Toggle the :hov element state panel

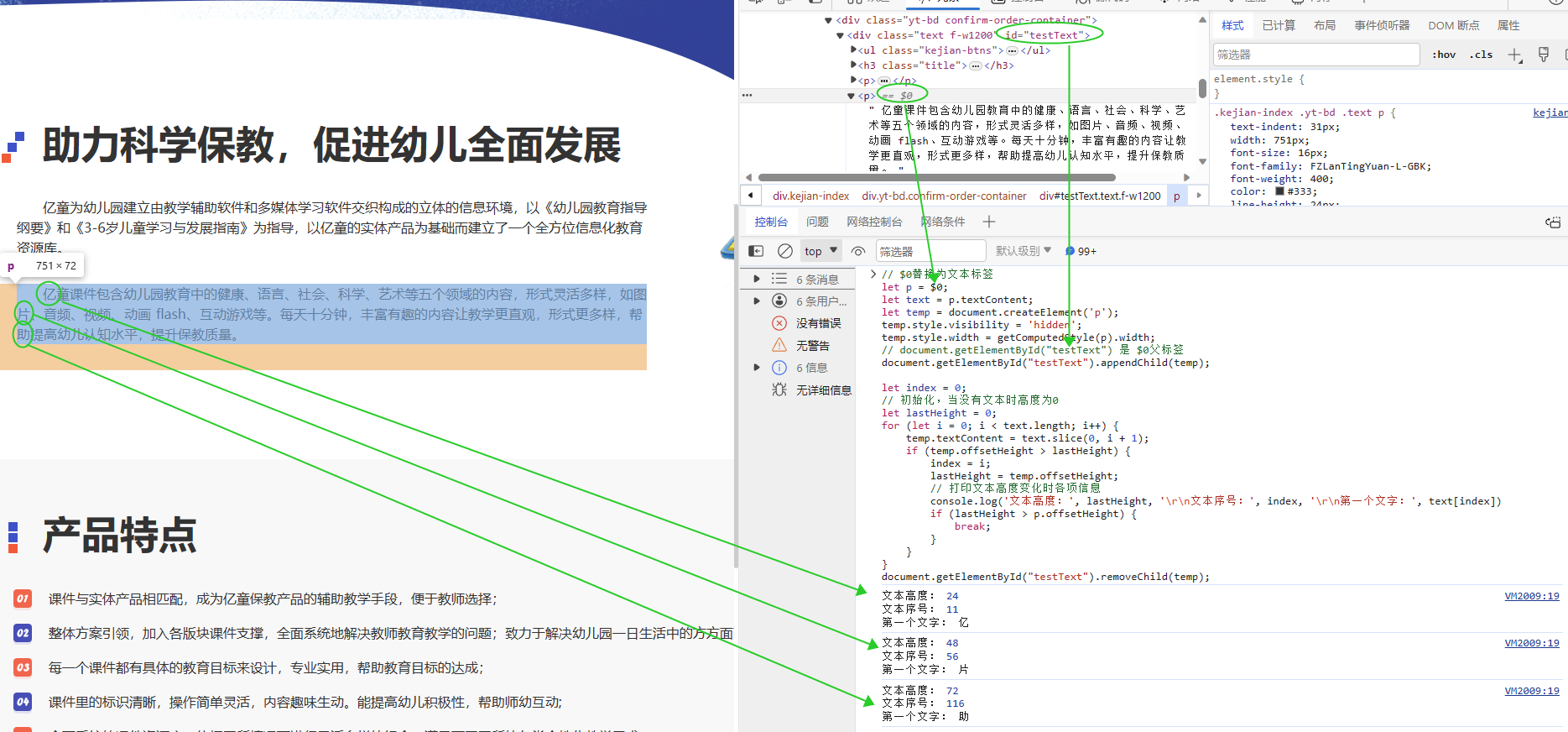(x=1444, y=55)
